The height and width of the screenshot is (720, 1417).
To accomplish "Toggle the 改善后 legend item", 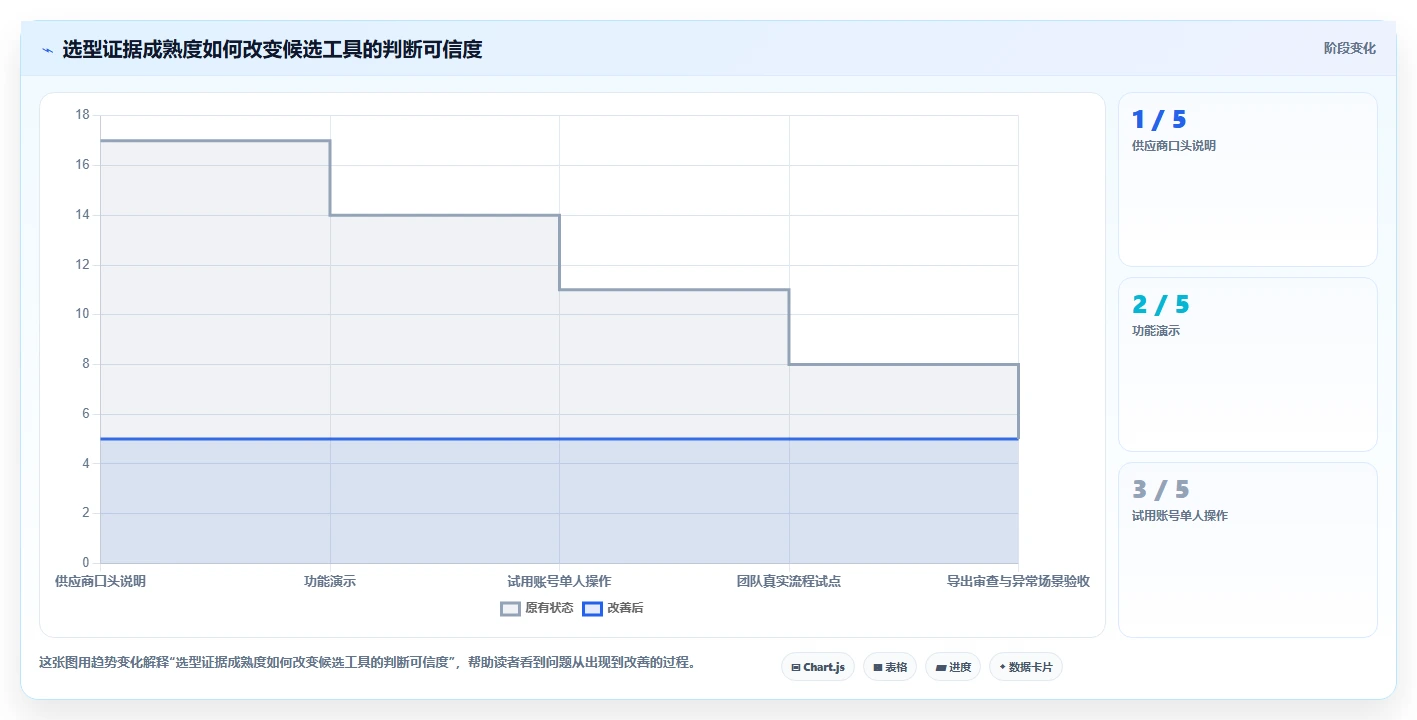I will click(x=613, y=608).
